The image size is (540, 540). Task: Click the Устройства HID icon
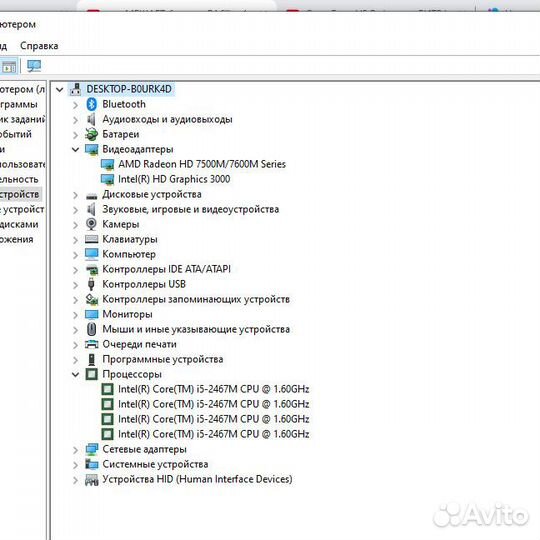point(91,480)
